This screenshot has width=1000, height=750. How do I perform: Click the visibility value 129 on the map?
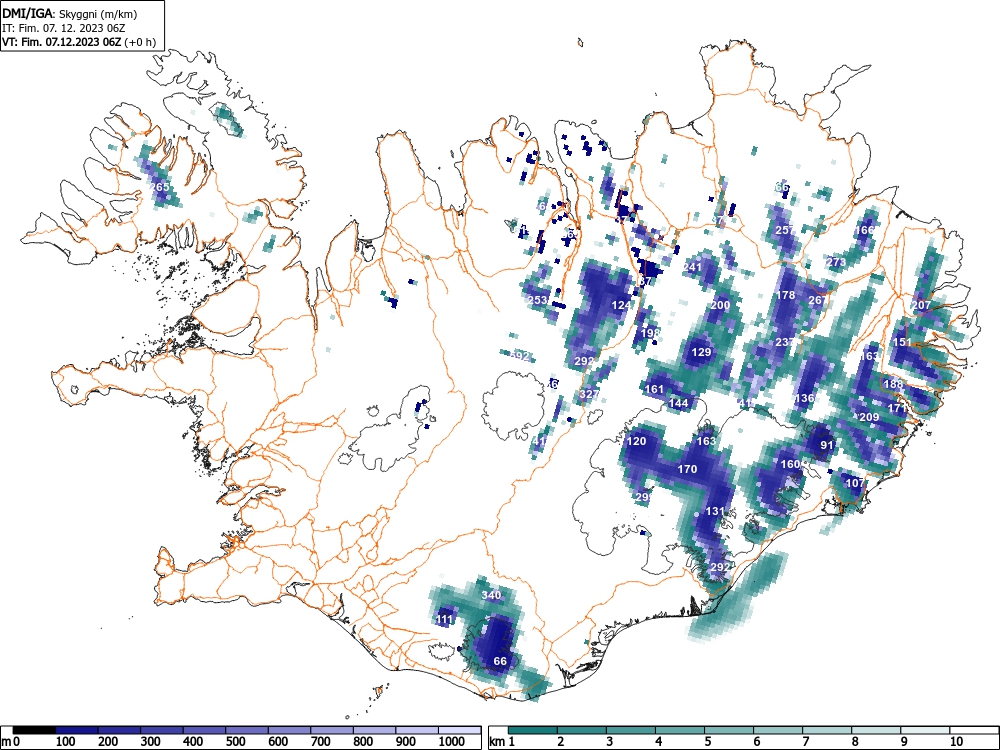(702, 352)
